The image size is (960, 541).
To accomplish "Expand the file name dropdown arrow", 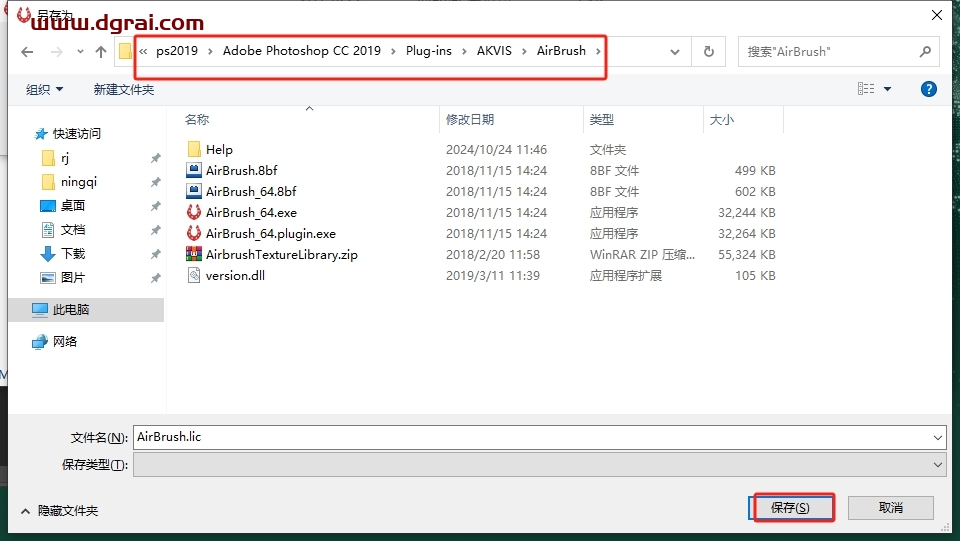I will [x=937, y=438].
